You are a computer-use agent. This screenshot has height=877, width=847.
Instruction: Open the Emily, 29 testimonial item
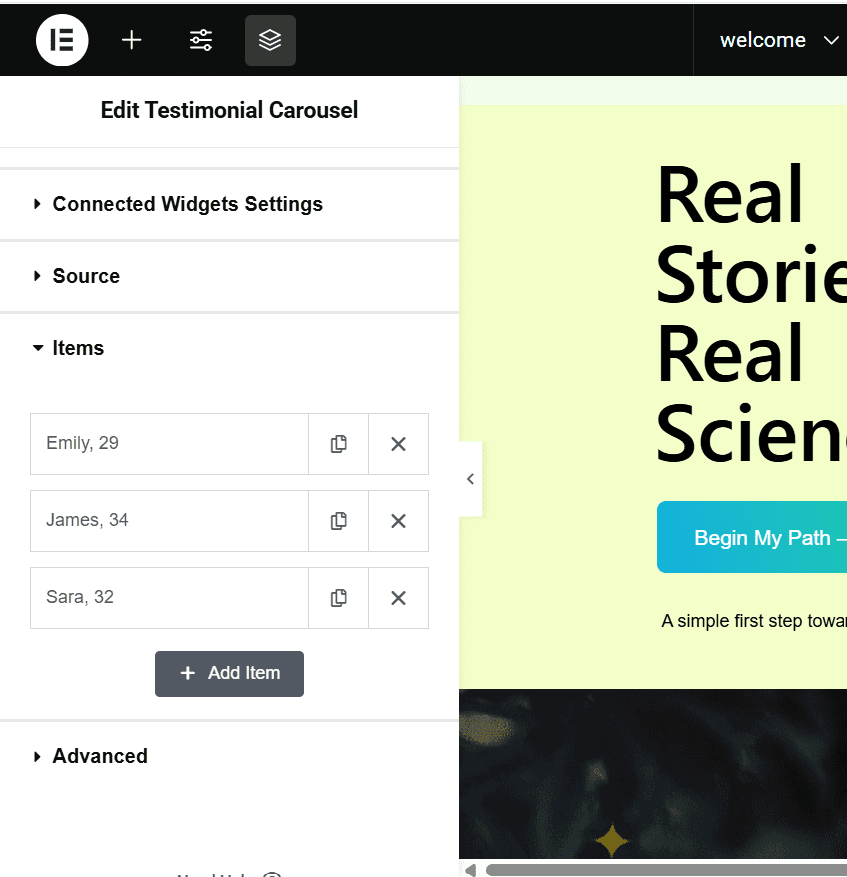tap(169, 444)
